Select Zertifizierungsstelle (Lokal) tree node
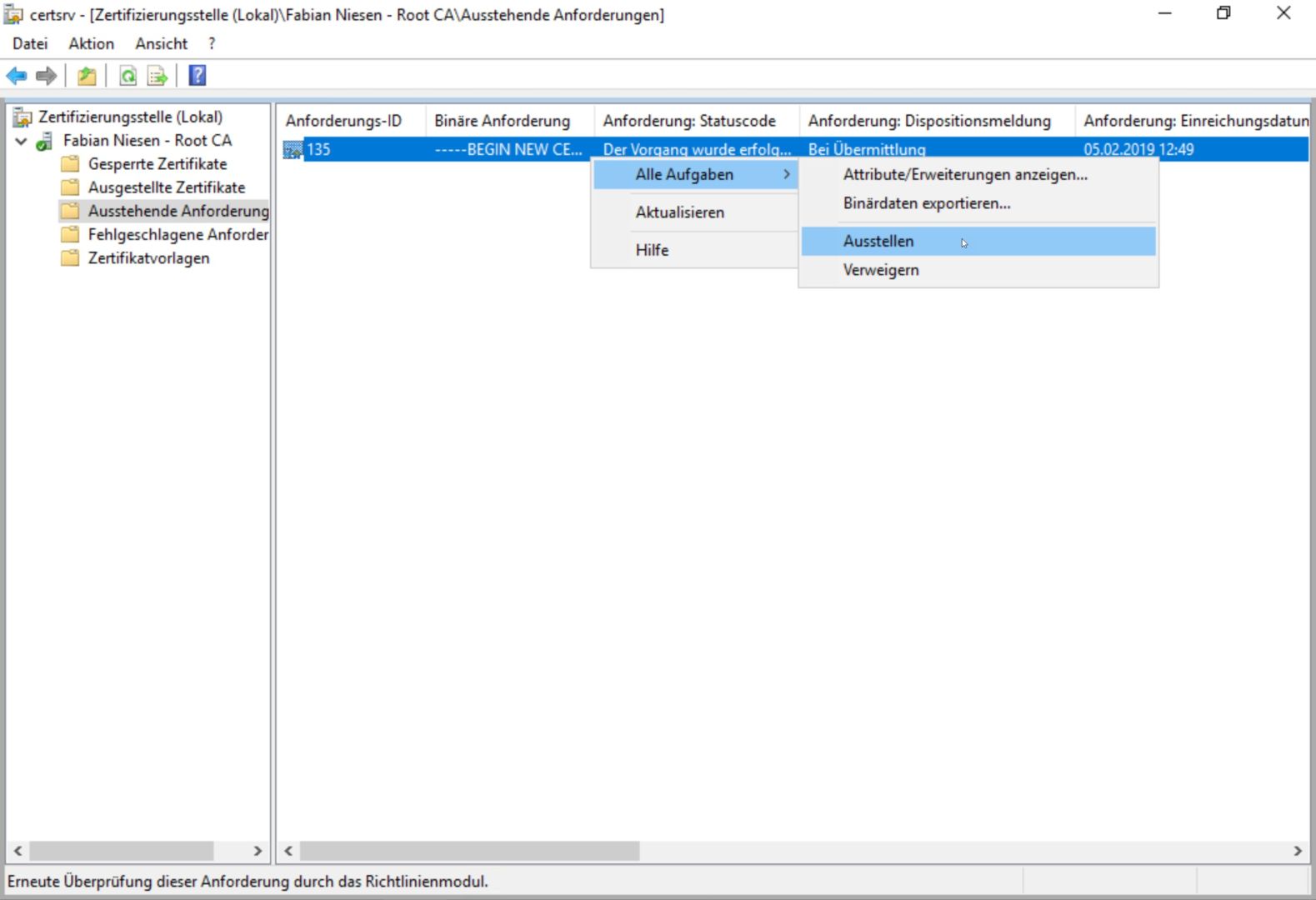 [130, 117]
